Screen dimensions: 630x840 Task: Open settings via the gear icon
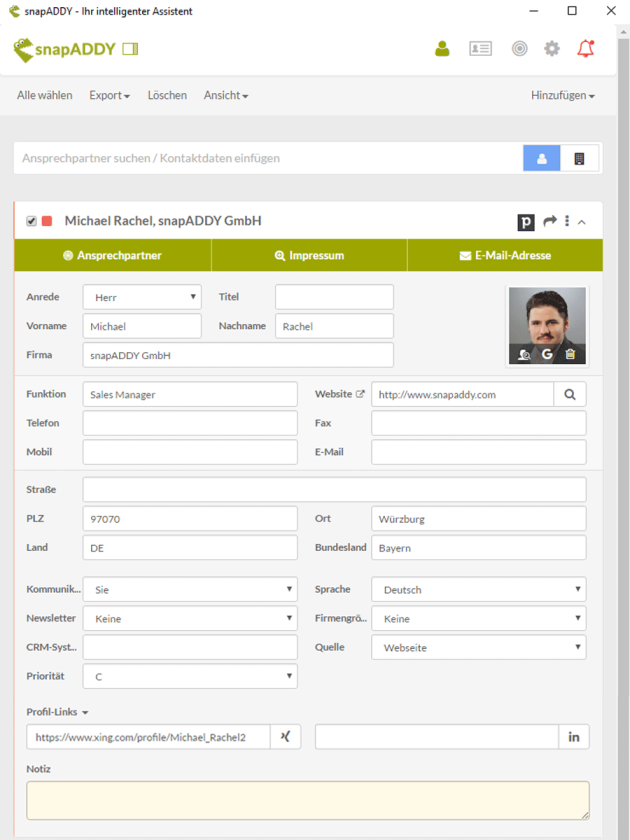pos(552,48)
